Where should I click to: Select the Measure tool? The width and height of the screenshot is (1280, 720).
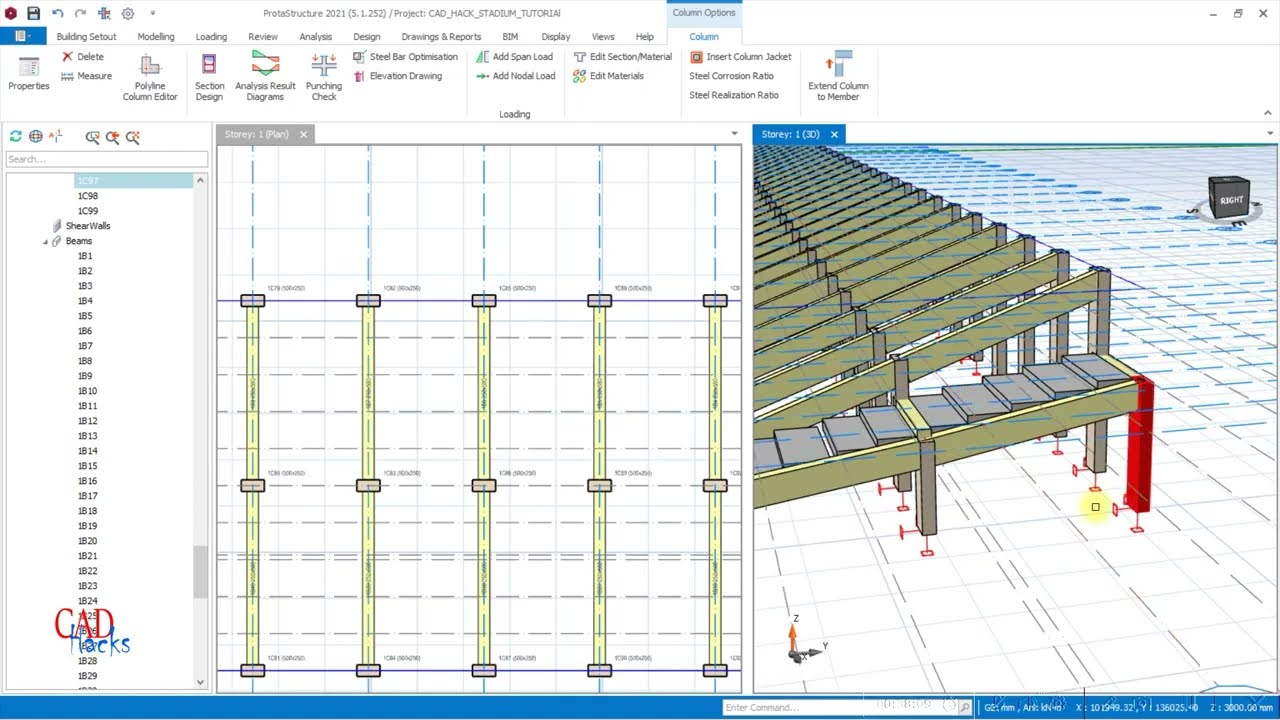87,76
